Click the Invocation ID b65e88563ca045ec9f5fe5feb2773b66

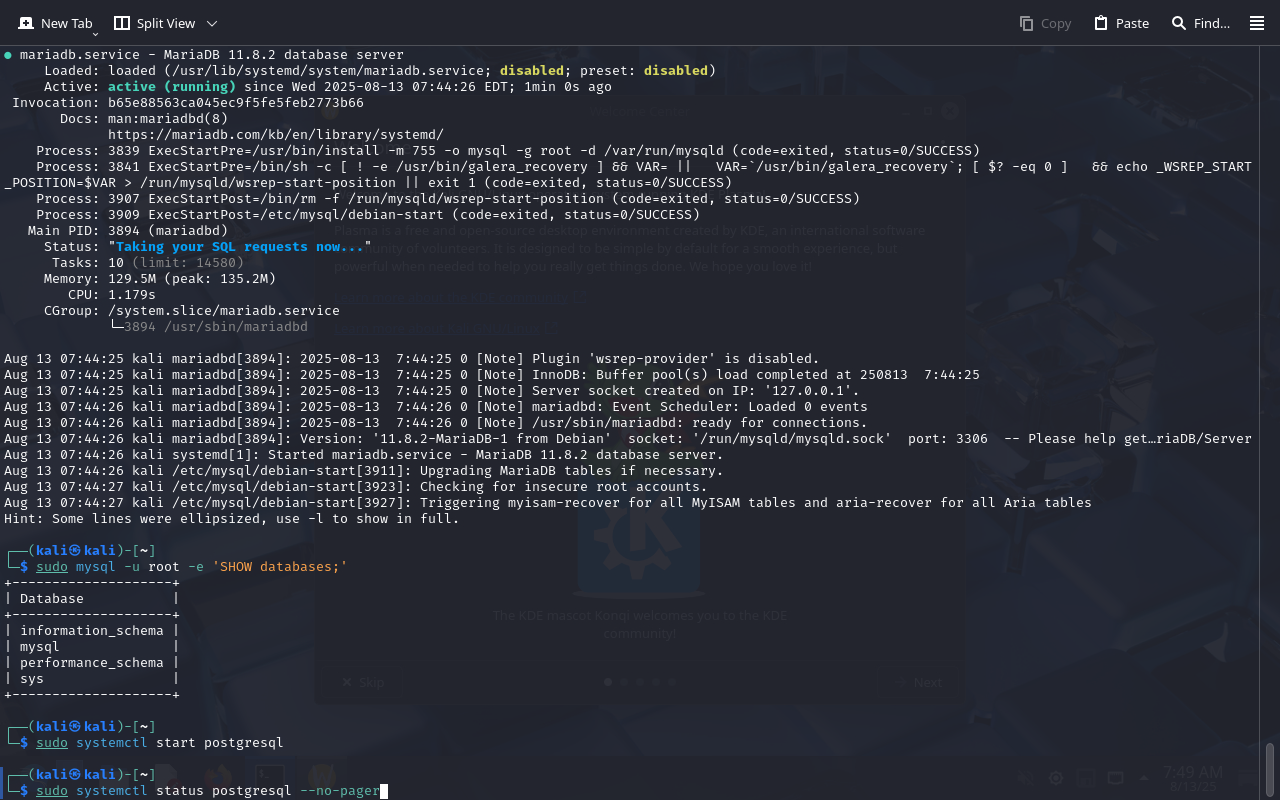[236, 103]
